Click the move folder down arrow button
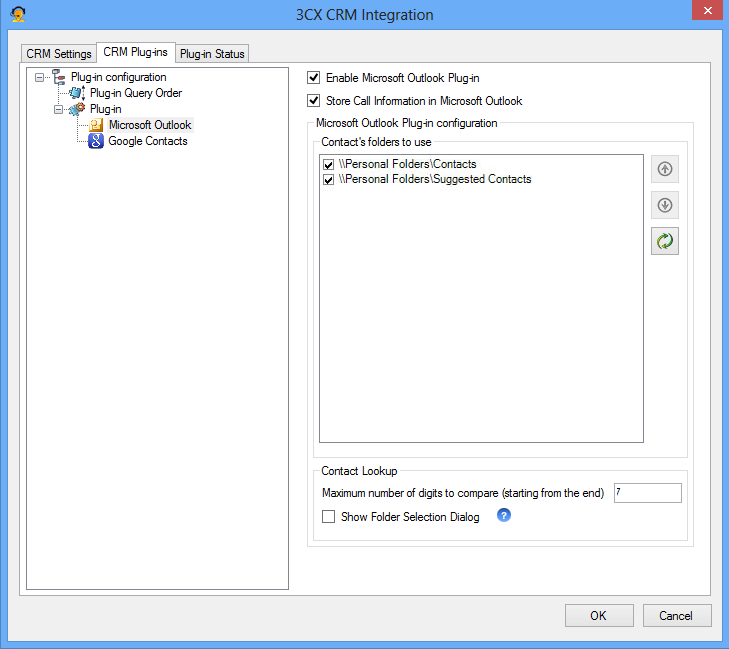The height and width of the screenshot is (649, 729). pos(664,205)
